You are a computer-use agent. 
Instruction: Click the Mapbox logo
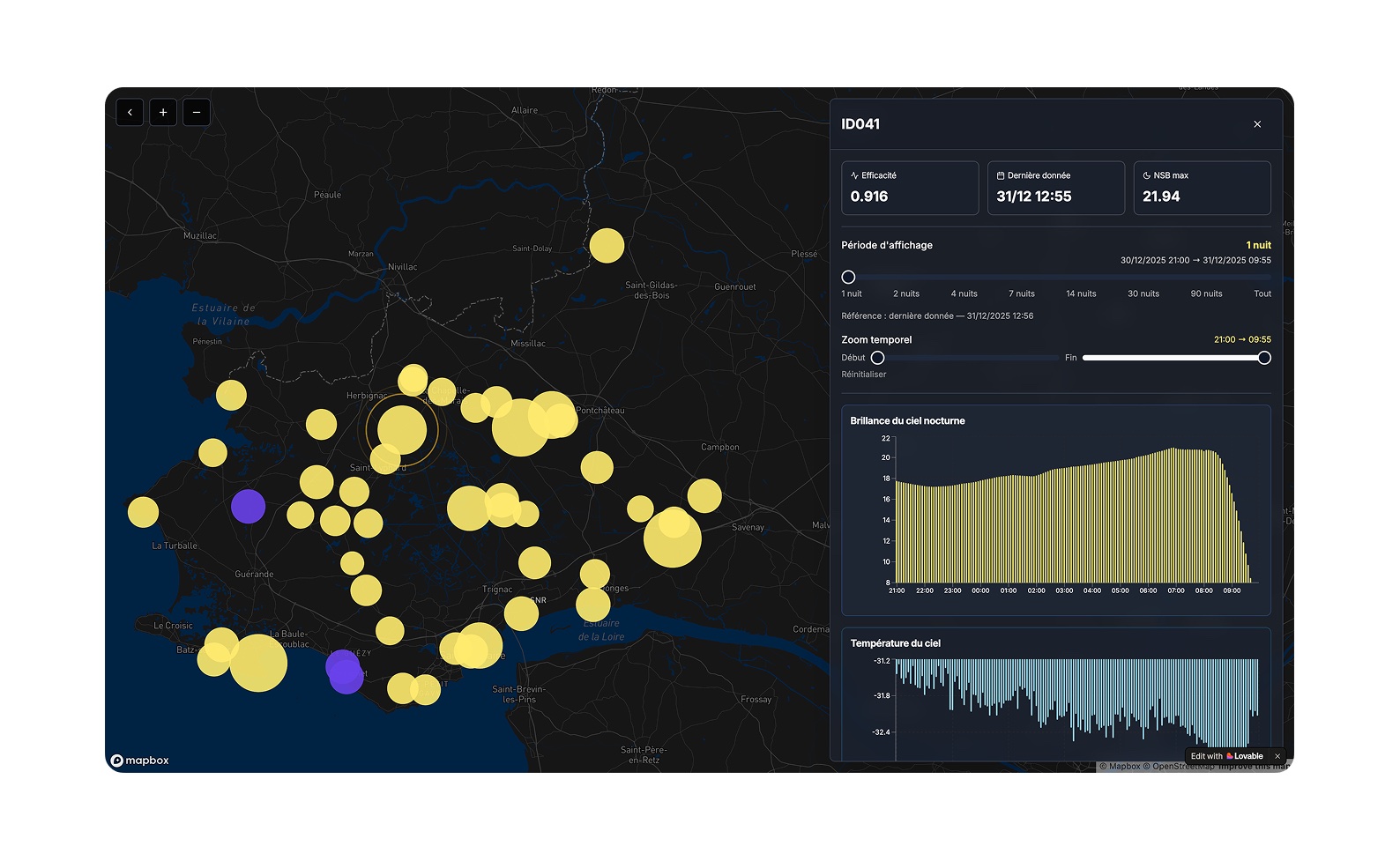coord(139,761)
